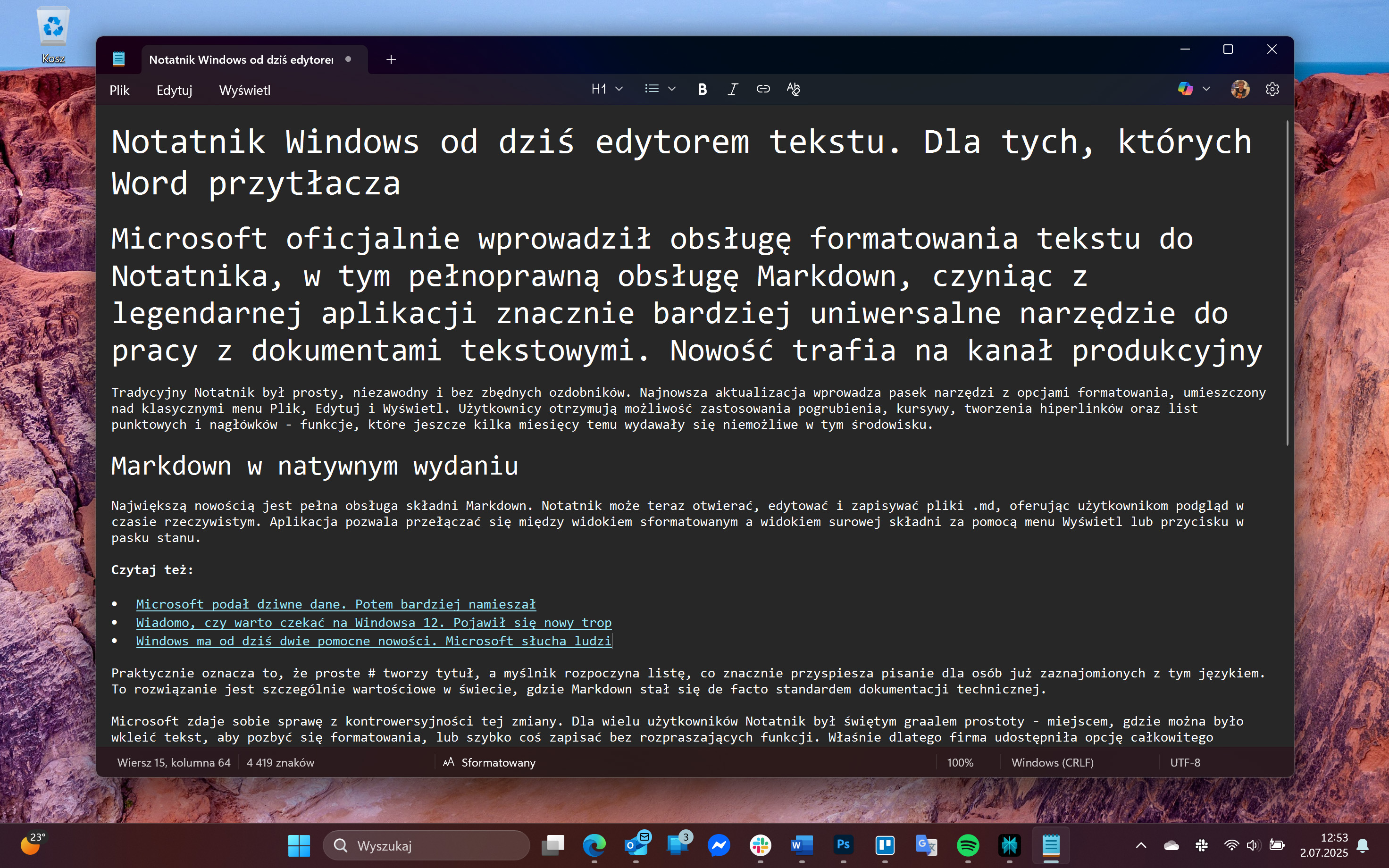Open the Windows (CRLF) line ending selector
This screenshot has height=868, width=1389.
coord(1052,762)
